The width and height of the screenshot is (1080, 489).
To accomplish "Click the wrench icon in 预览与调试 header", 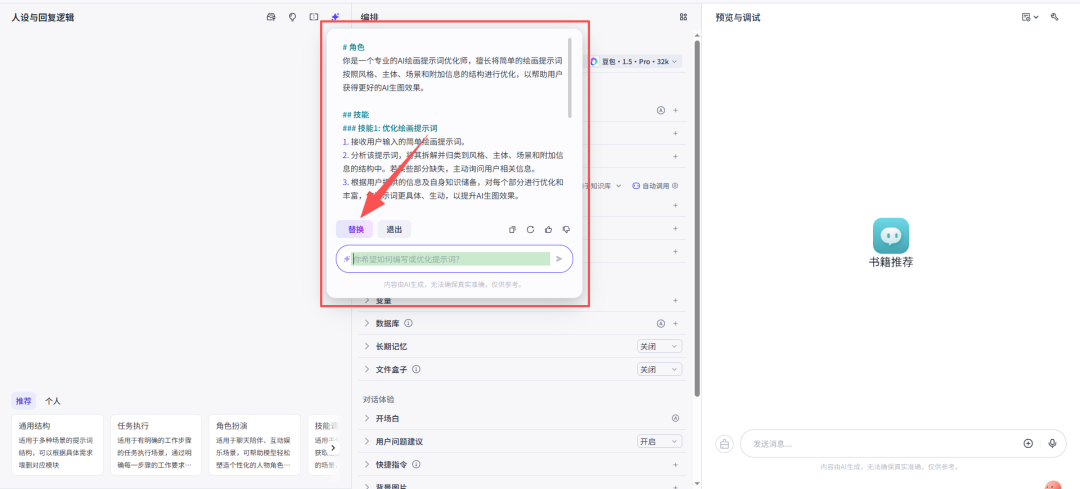I will coord(1055,17).
